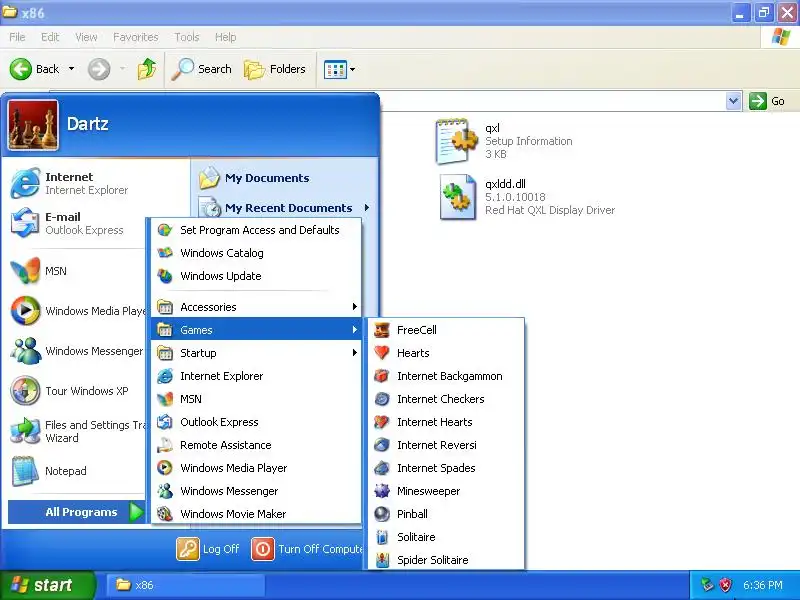Open Tour Windows XP
Screen dimensions: 800x600
pos(77,391)
